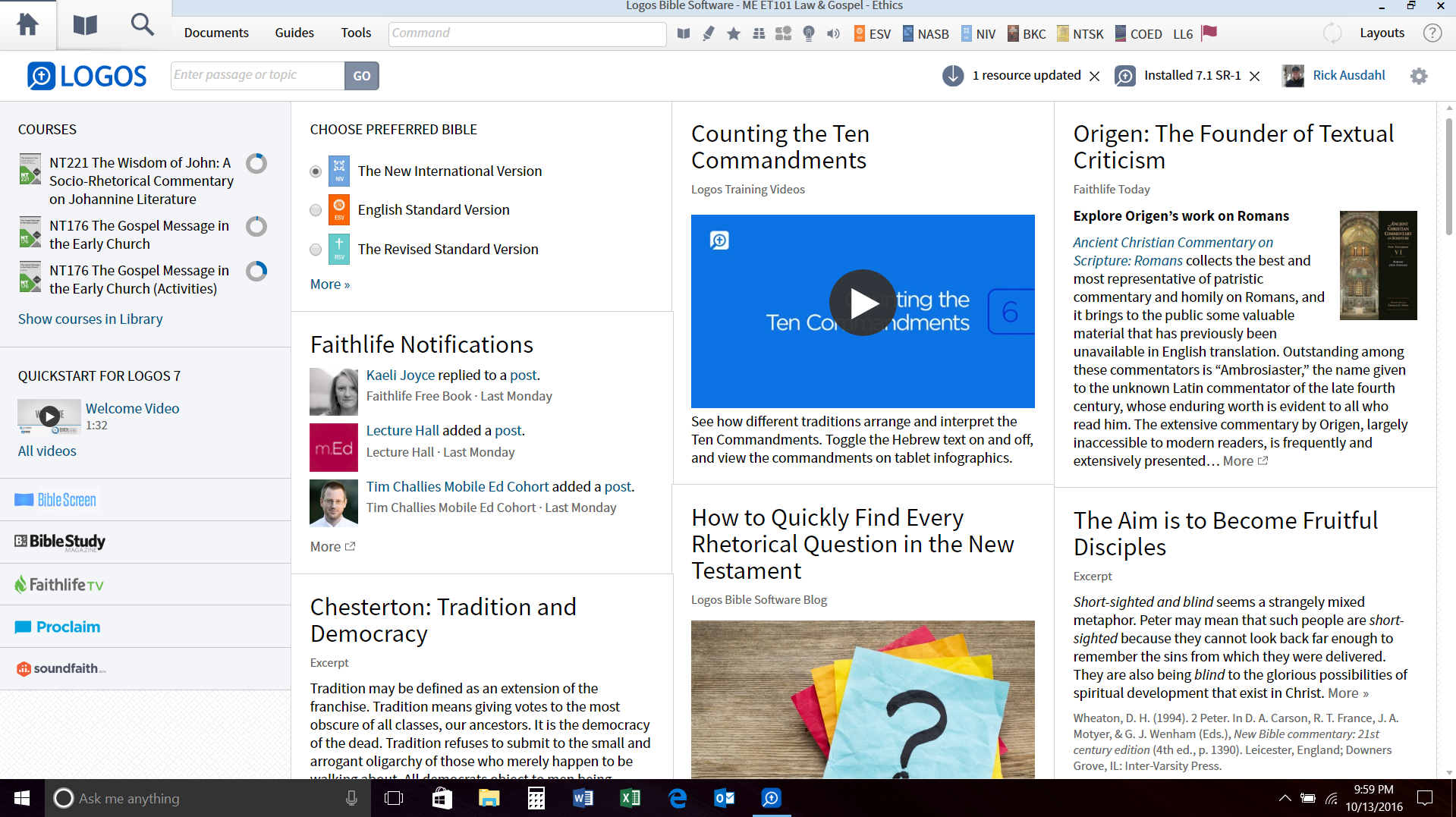Click the NT221 Wisdom of John progress ring
Image resolution: width=1456 pixels, height=817 pixels.
[256, 163]
